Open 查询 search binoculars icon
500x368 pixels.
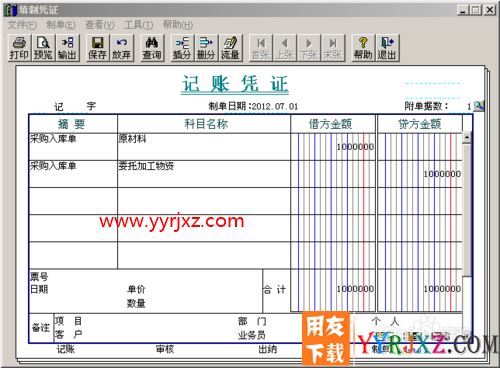click(152, 48)
